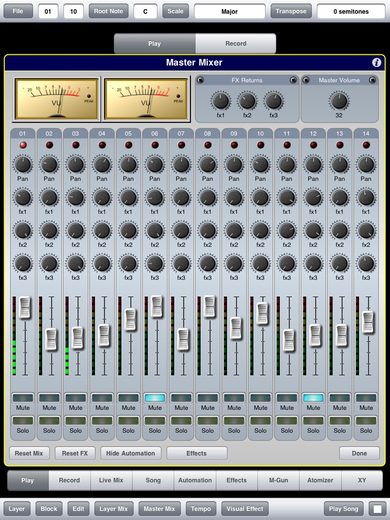Open the Transpose value 0 semitones
Image resolution: width=390 pixels, height=520 pixels.
pos(351,11)
